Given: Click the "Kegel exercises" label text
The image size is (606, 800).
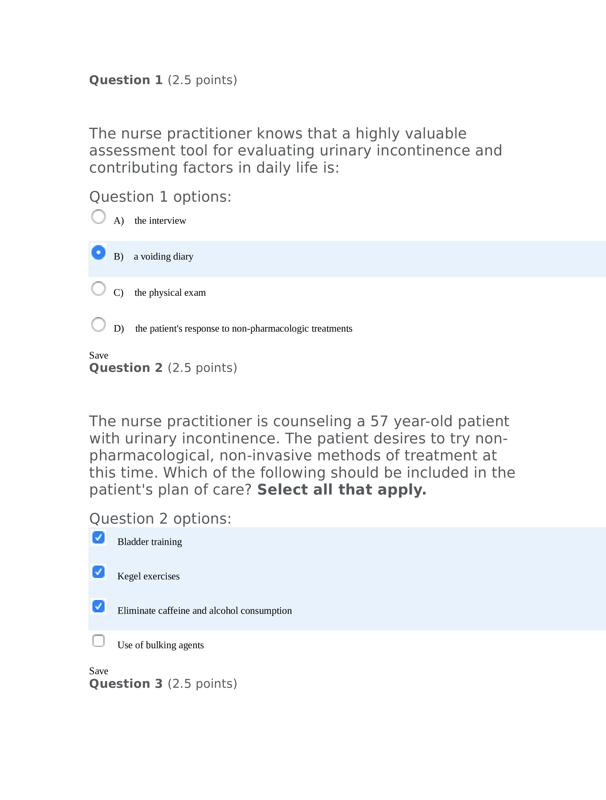Looking at the screenshot, I should coord(149,577).
